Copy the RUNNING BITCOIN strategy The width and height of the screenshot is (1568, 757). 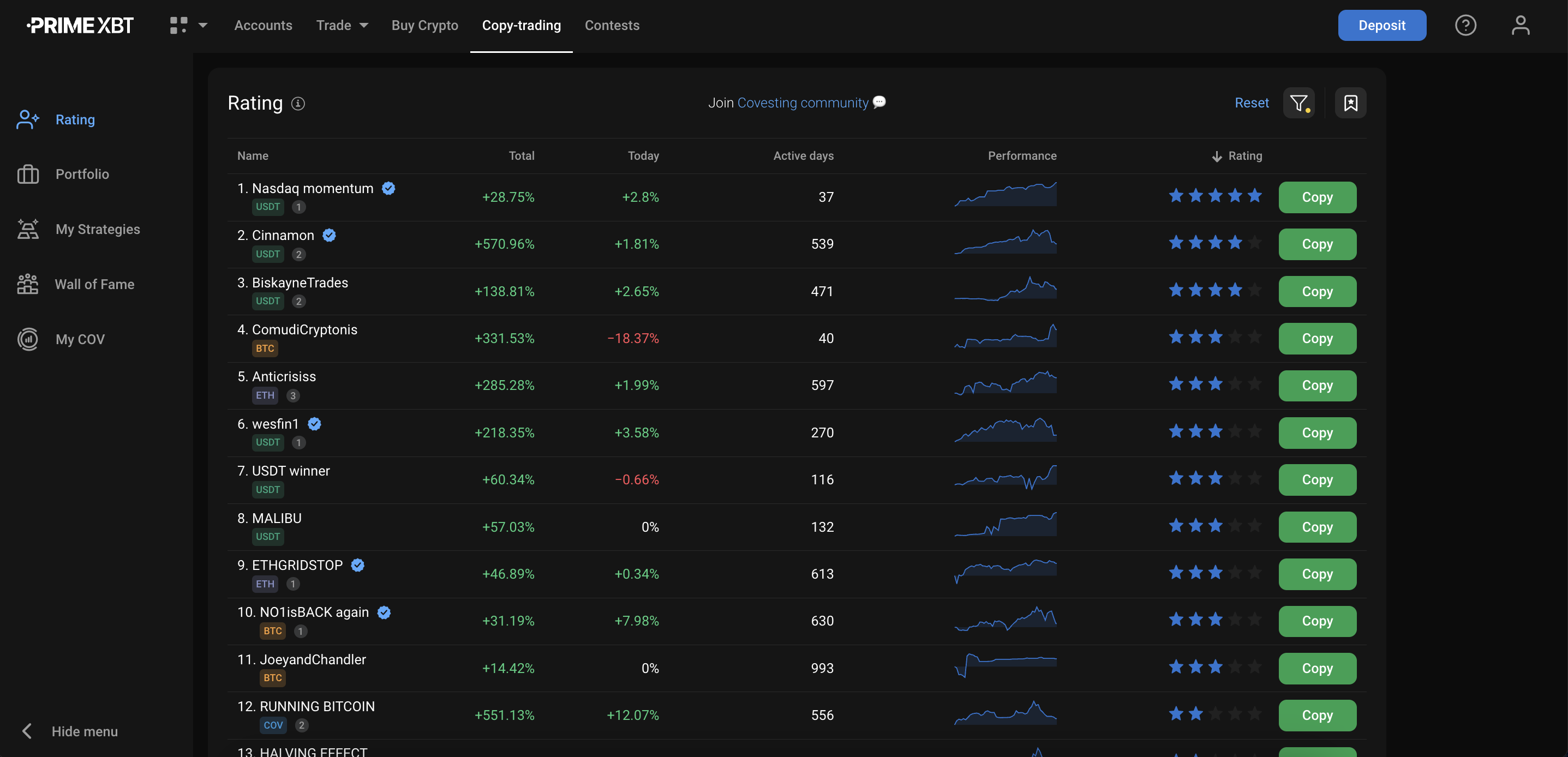(x=1317, y=715)
